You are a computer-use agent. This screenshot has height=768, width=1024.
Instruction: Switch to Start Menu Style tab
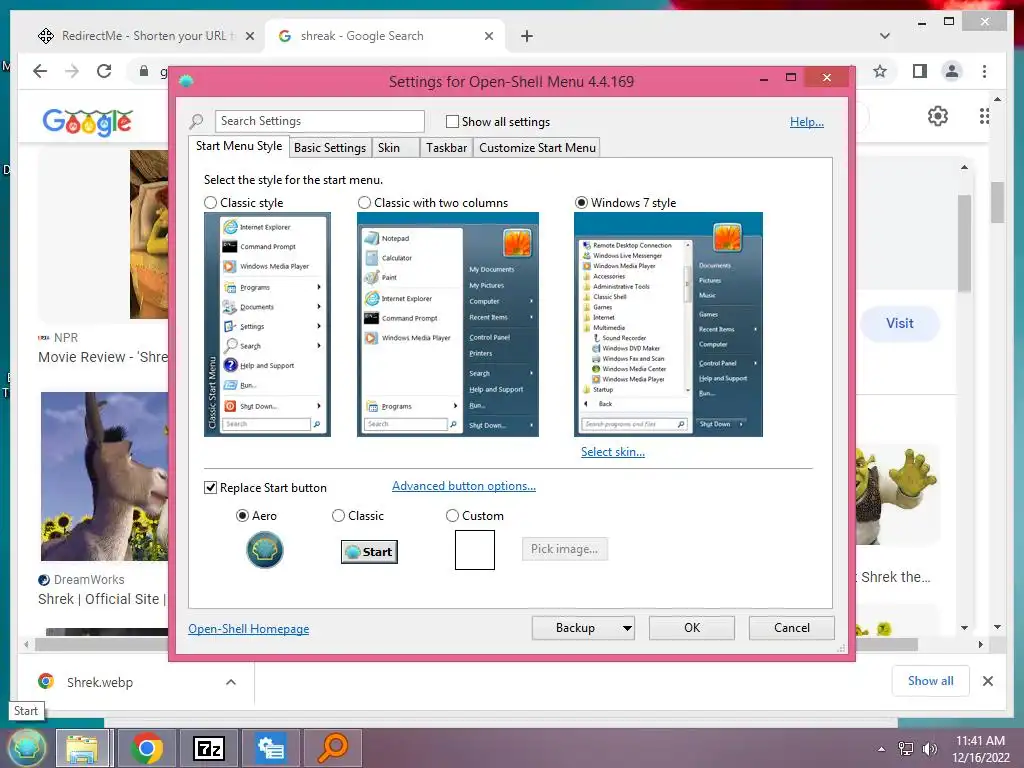pos(239,146)
